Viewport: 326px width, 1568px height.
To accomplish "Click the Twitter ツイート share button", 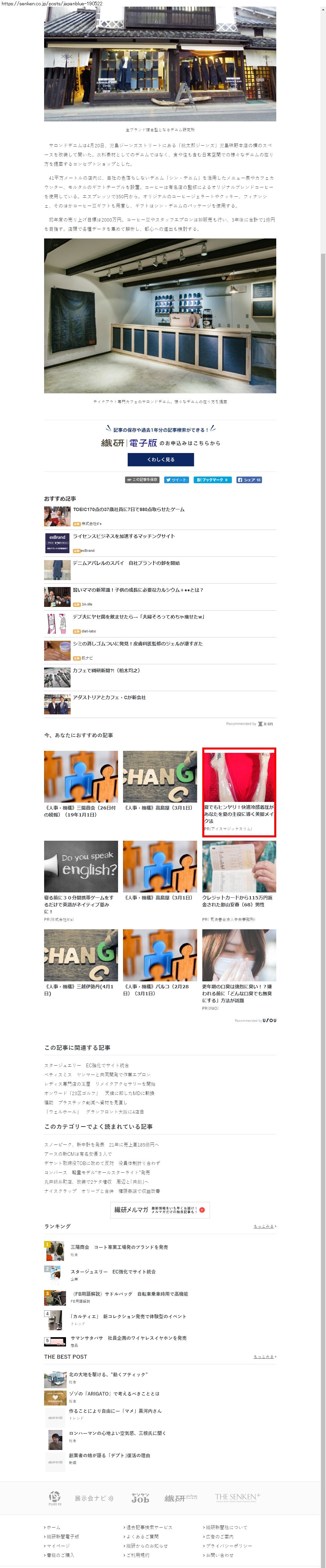I will 176,480.
